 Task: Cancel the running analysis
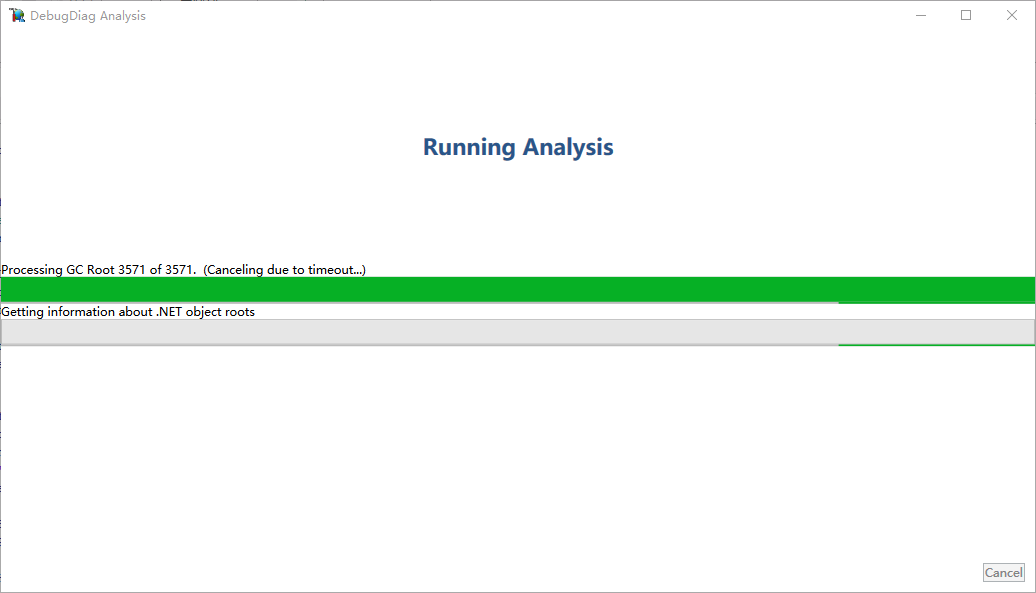[x=1003, y=573]
